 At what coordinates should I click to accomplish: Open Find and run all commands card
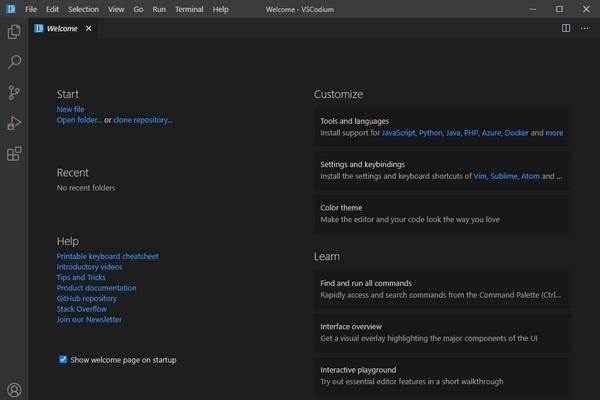click(x=442, y=289)
